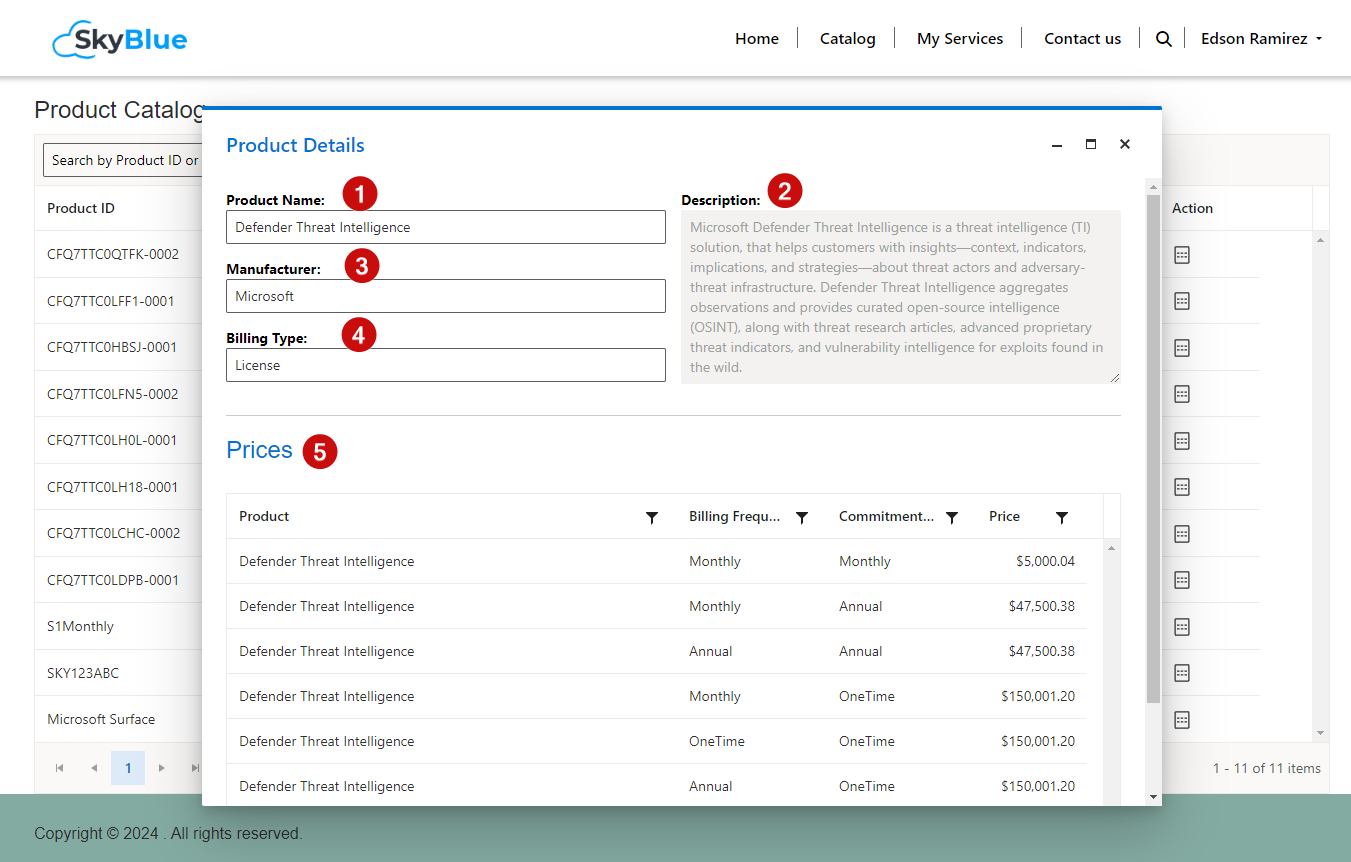This screenshot has height=862, width=1351.
Task: Open filter for Commitment column
Action: (x=952, y=517)
